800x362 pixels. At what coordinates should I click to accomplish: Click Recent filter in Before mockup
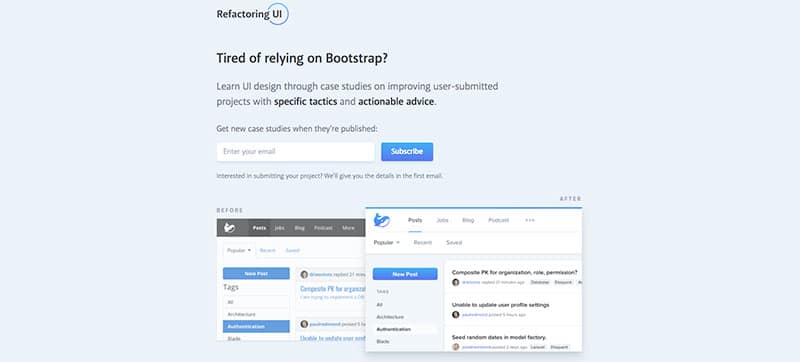pyautogui.click(x=267, y=250)
